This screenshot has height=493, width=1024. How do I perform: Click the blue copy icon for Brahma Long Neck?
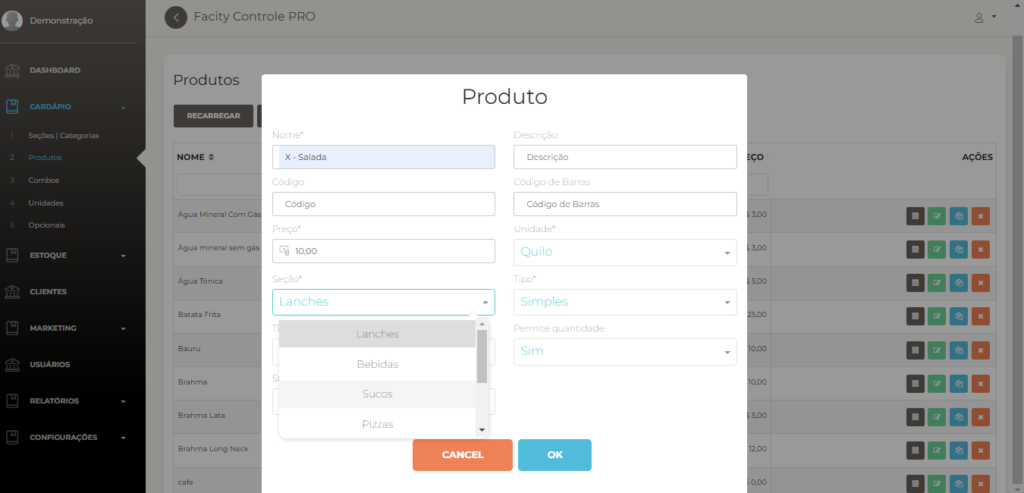[x=959, y=449]
